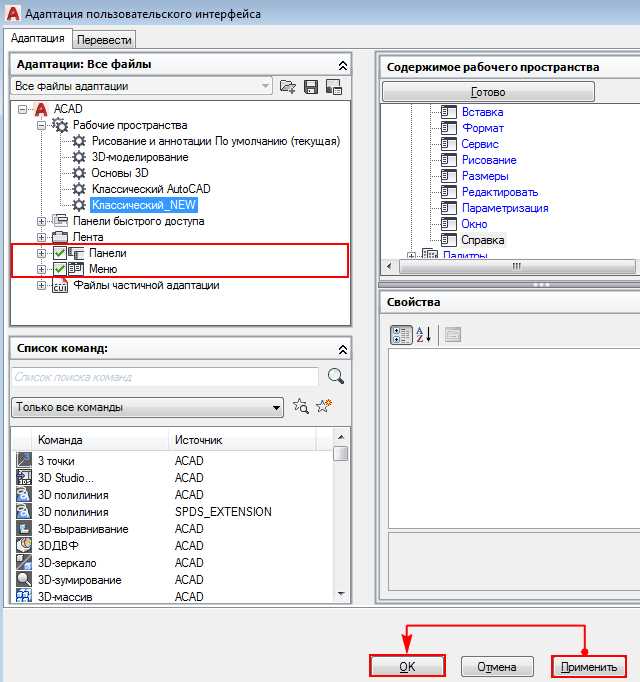Click the gear icon of Основы 3D
This screenshot has width=640, height=682.
point(79,173)
